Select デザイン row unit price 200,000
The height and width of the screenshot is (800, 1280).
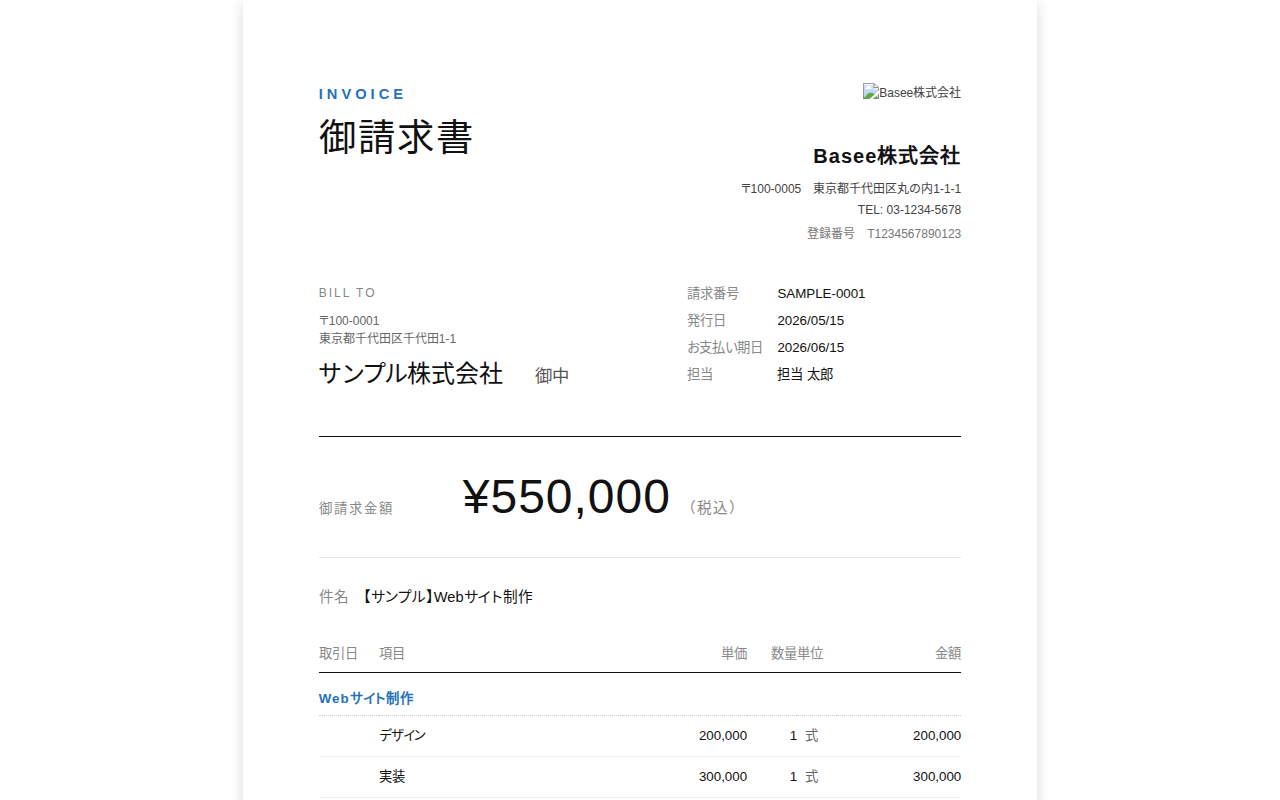(x=723, y=736)
